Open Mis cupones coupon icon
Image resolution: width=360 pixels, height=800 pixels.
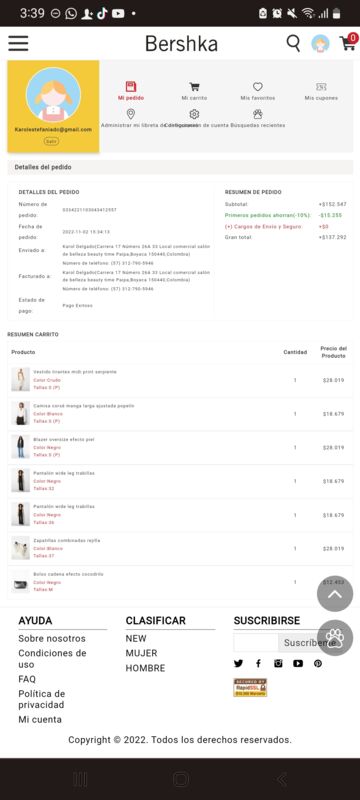click(x=321, y=87)
